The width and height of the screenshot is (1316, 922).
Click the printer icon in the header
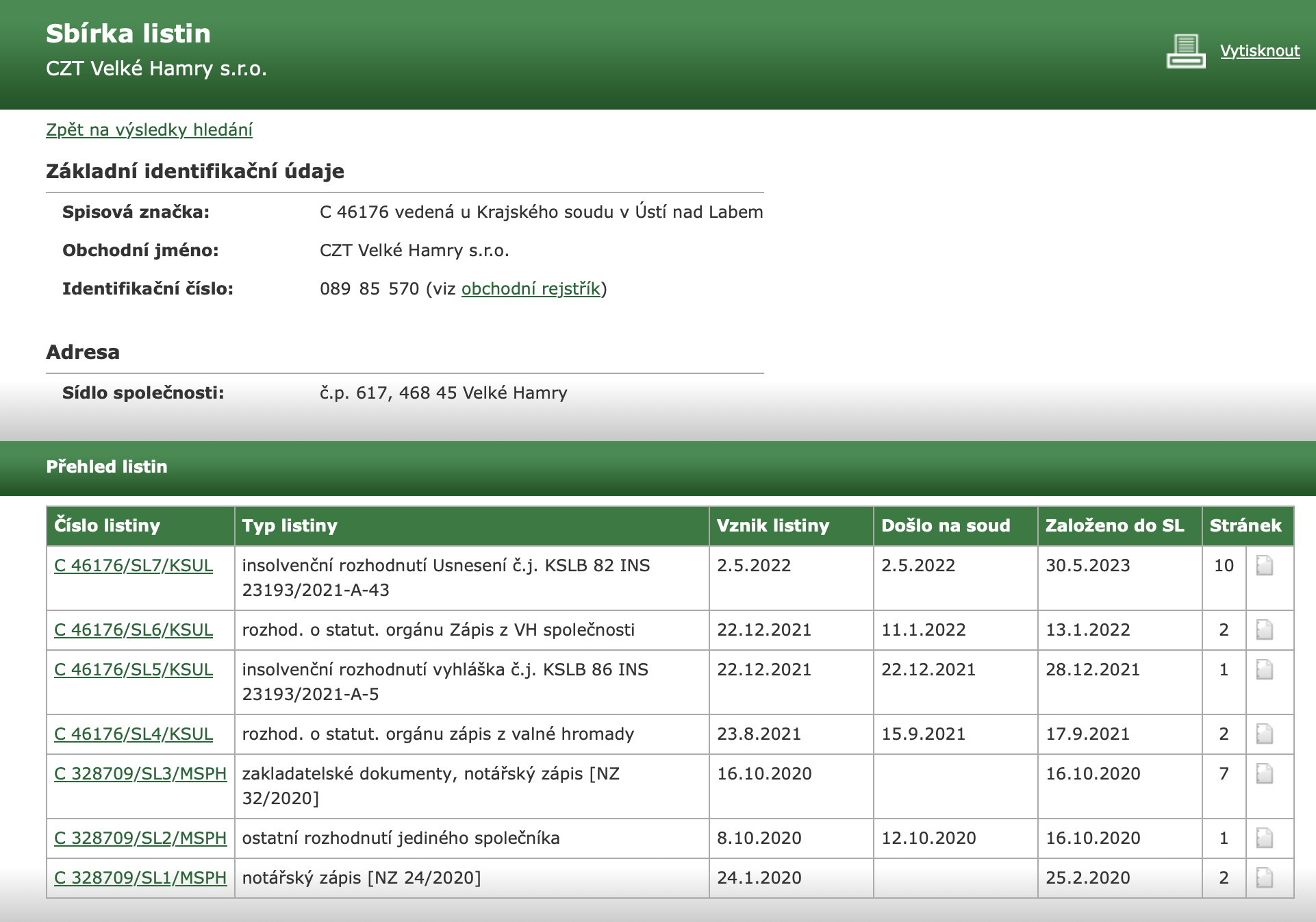tap(1186, 51)
